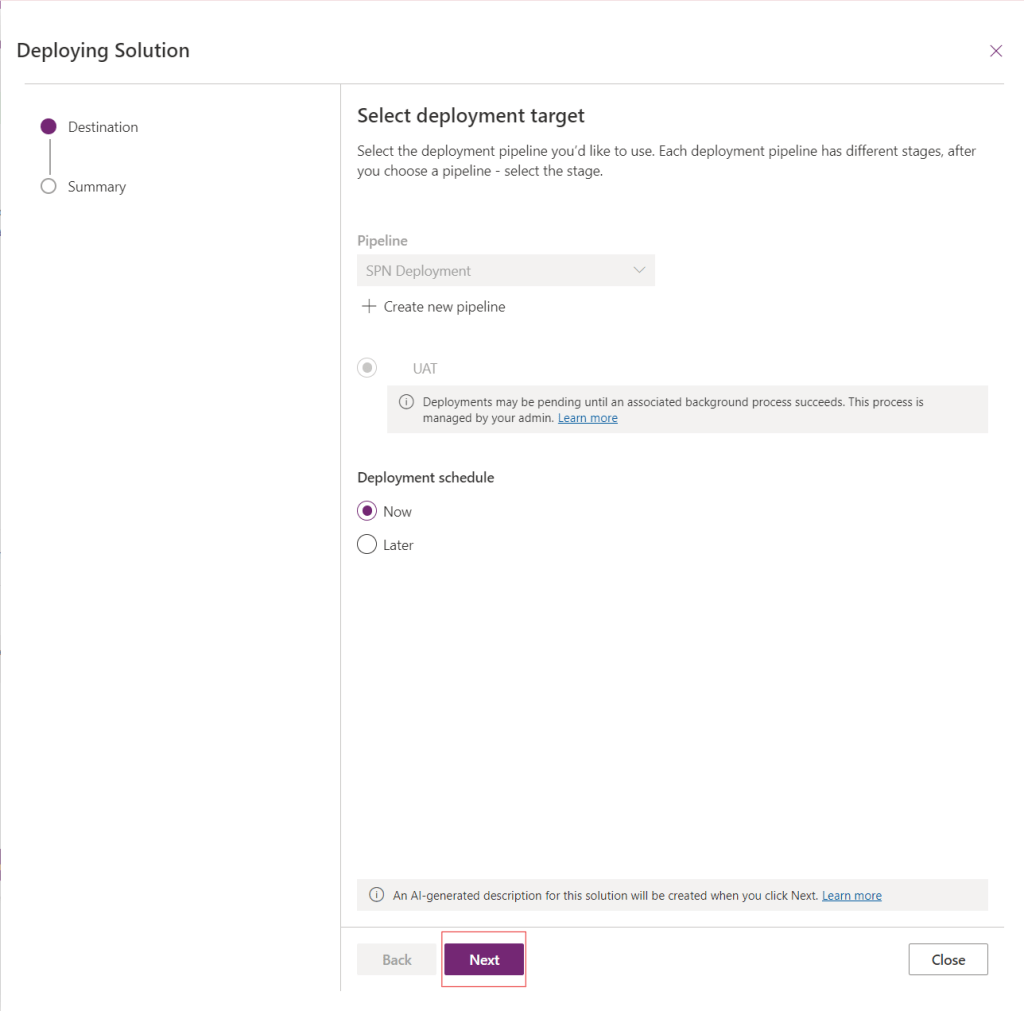The image size is (1024, 1011).
Task: Select the Now deployment schedule option
Action: [x=367, y=510]
